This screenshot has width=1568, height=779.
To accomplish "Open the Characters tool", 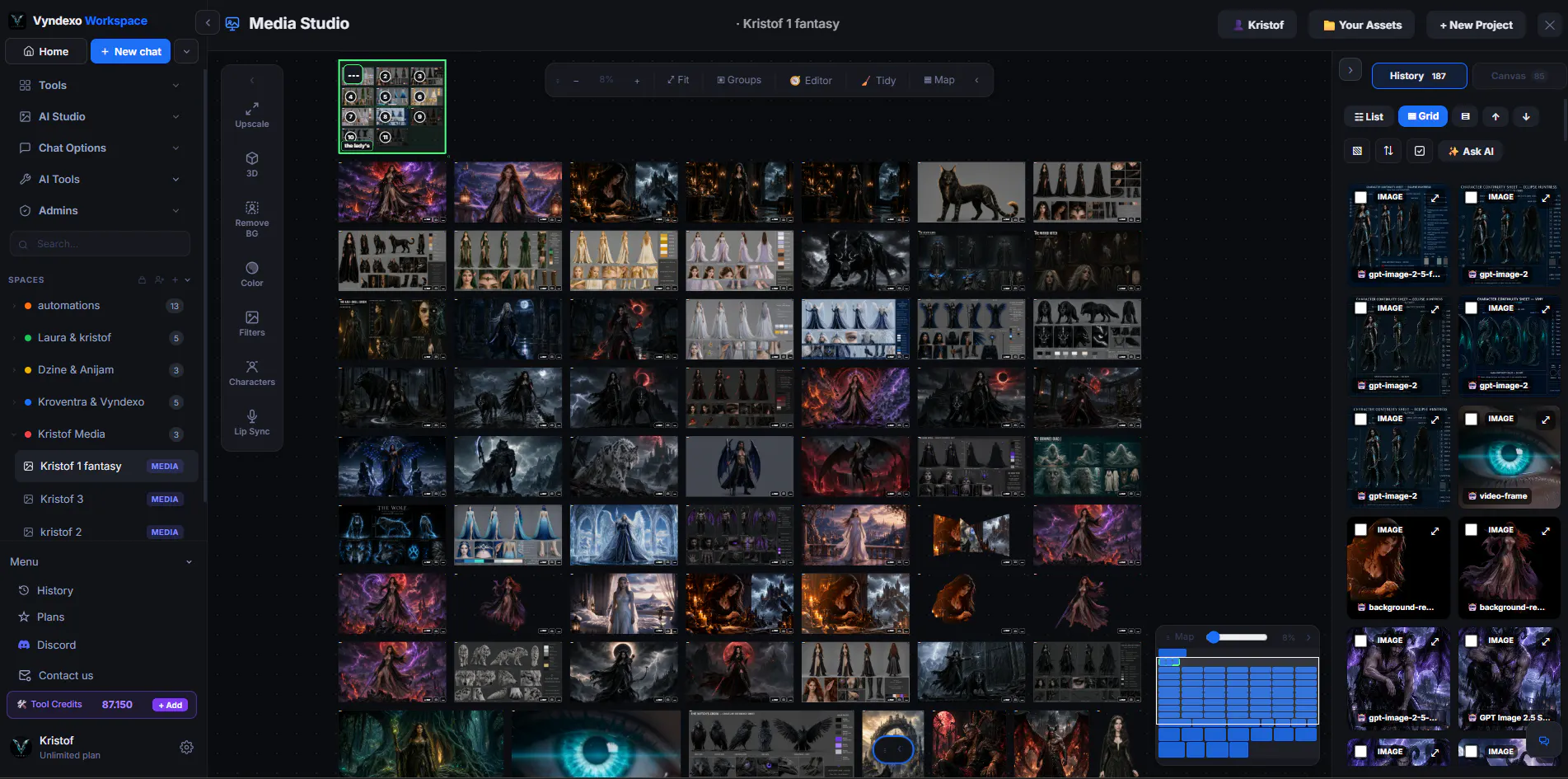I will click(252, 373).
